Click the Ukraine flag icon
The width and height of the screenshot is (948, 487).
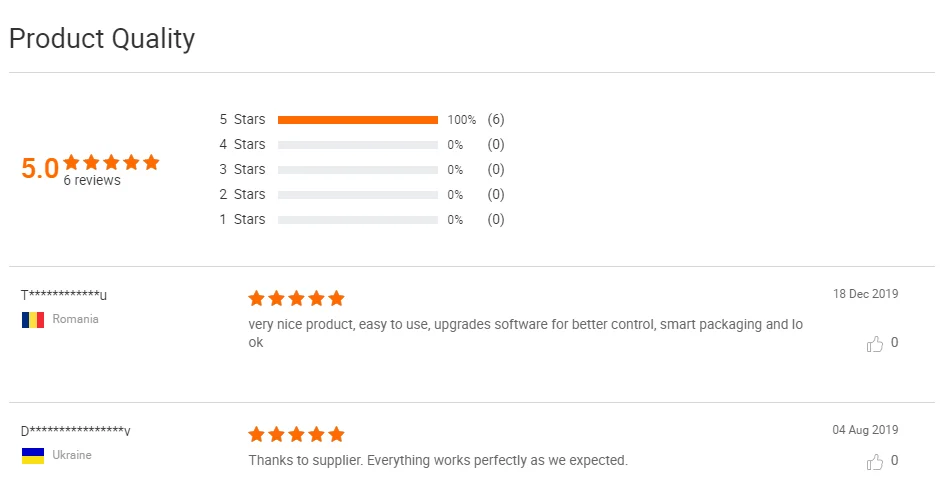point(32,456)
